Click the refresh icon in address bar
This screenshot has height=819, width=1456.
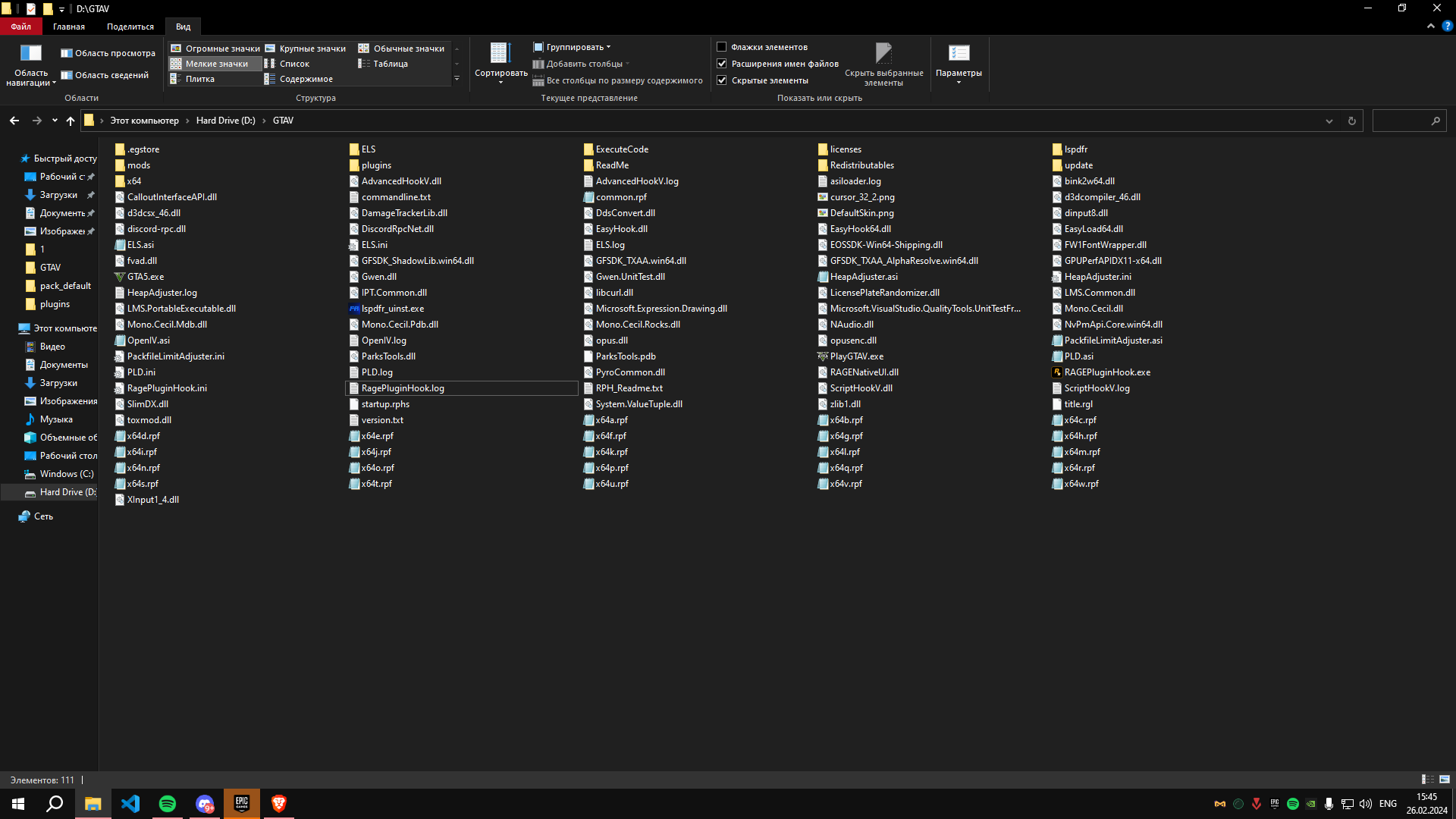(x=1351, y=121)
